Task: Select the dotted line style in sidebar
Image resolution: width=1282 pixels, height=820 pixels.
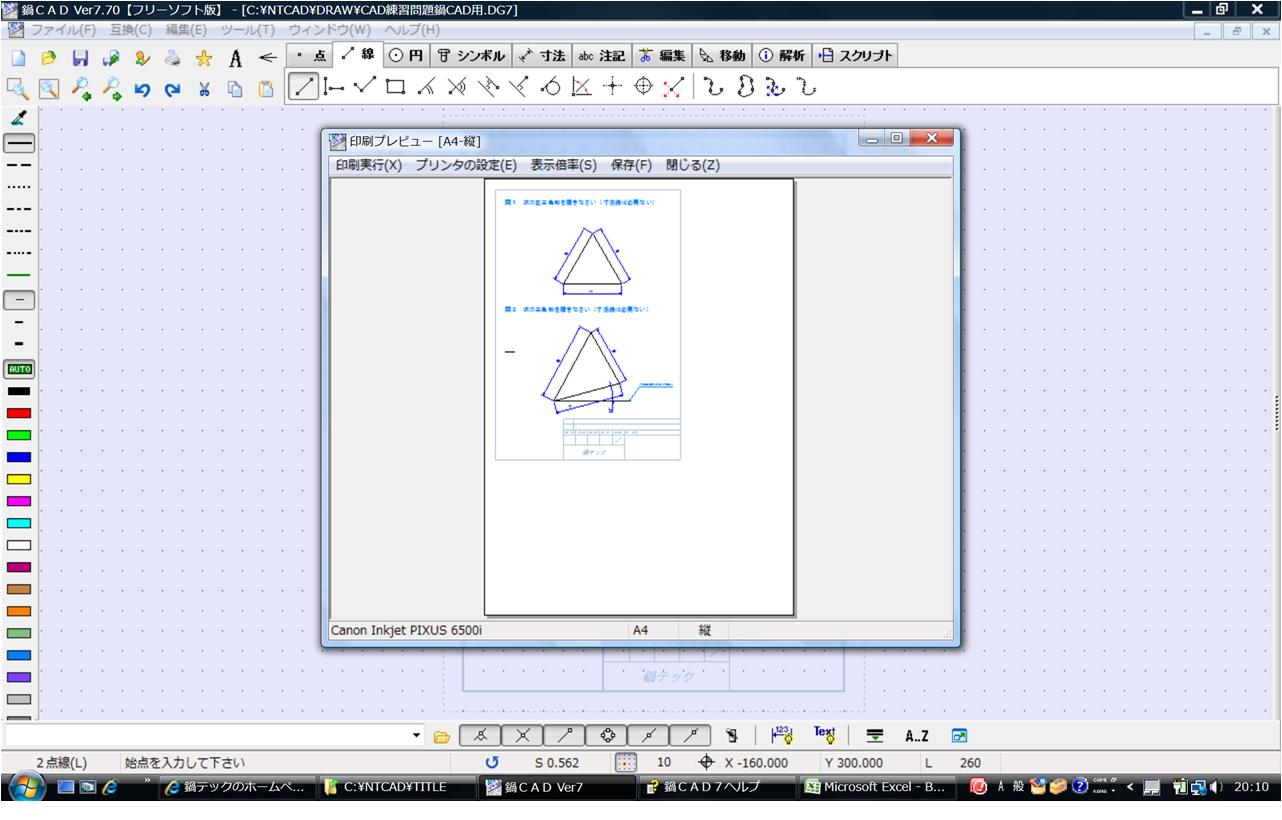Action: coord(19,187)
